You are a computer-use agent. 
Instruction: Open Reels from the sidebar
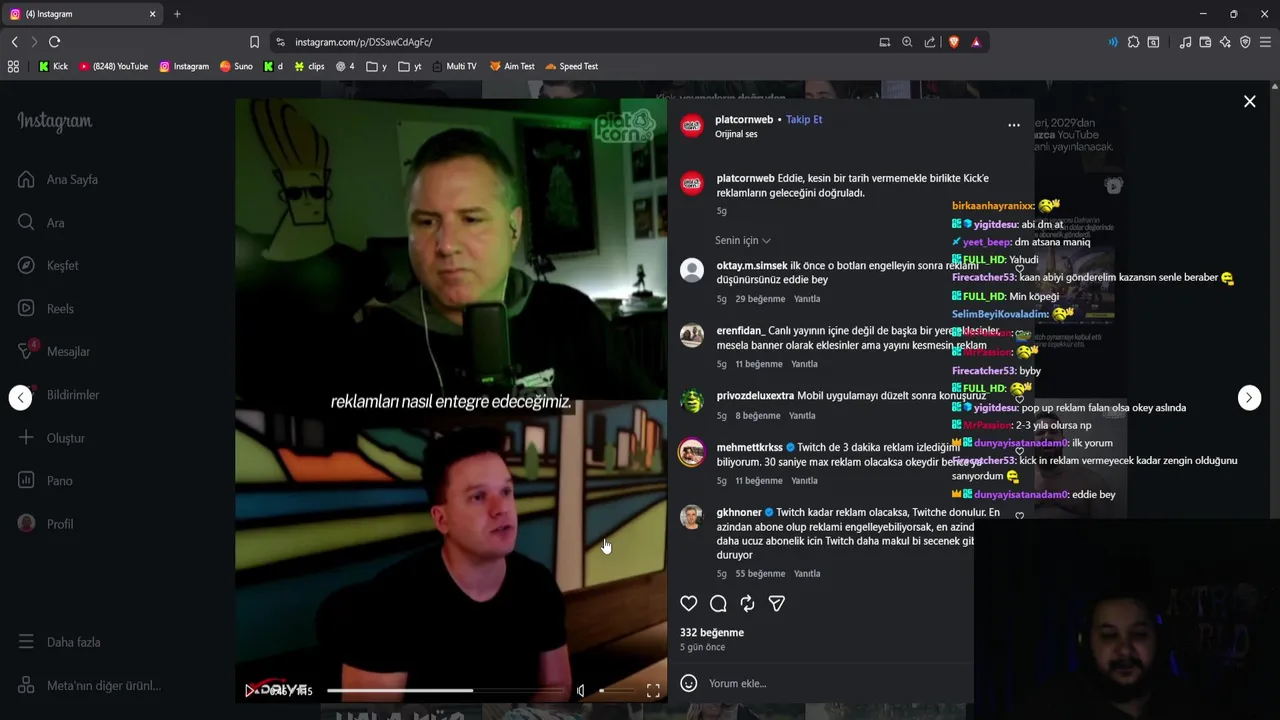pyautogui.click(x=46, y=309)
